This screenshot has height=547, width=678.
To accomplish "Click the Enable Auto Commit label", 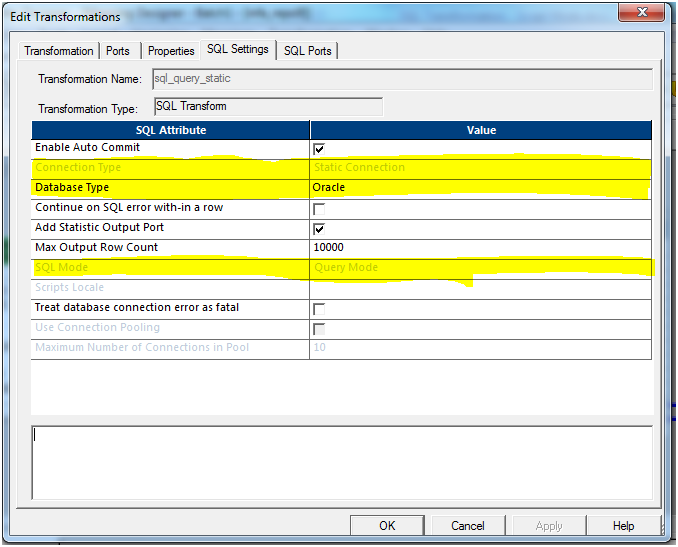I will (87, 147).
